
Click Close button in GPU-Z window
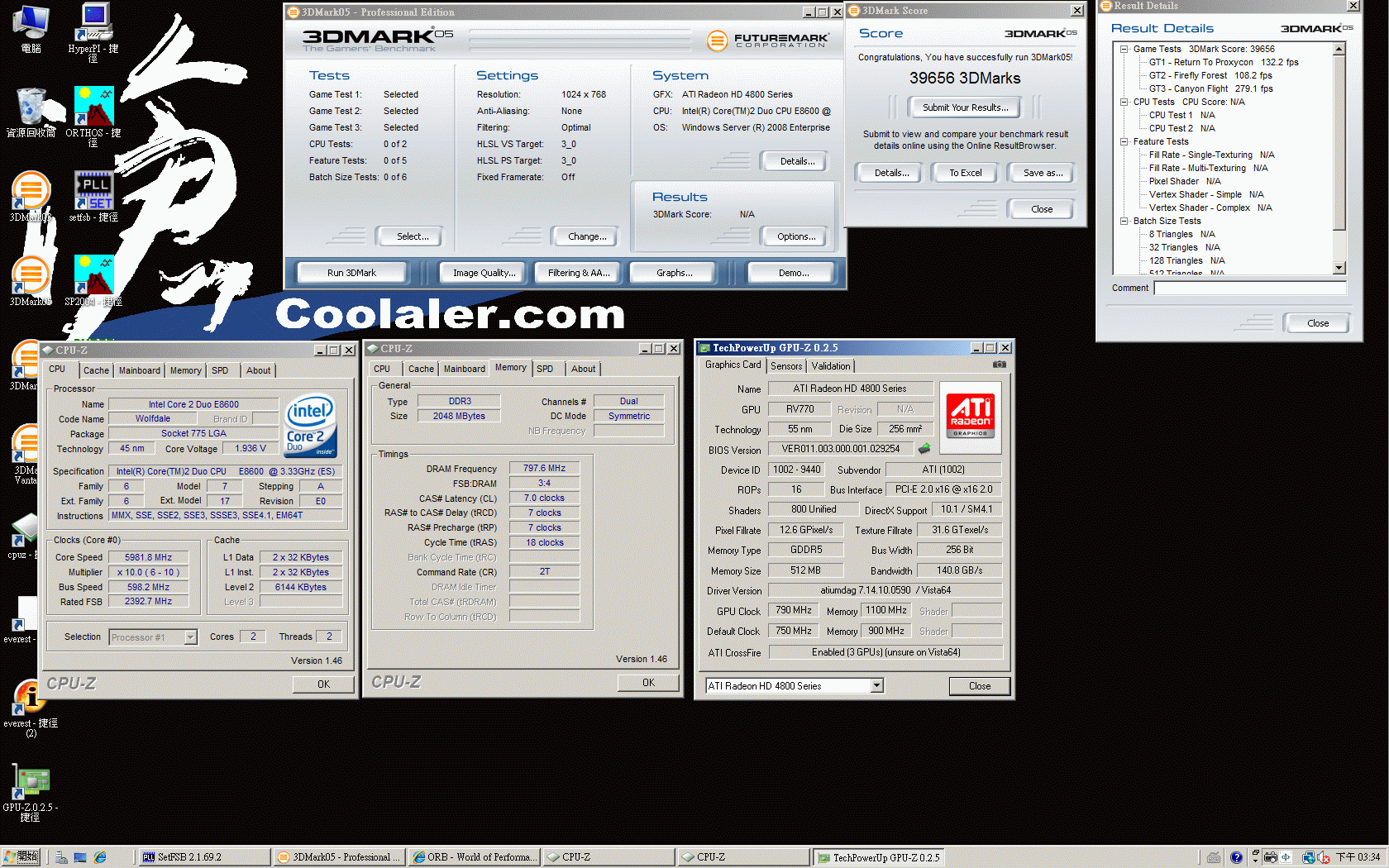click(x=979, y=686)
